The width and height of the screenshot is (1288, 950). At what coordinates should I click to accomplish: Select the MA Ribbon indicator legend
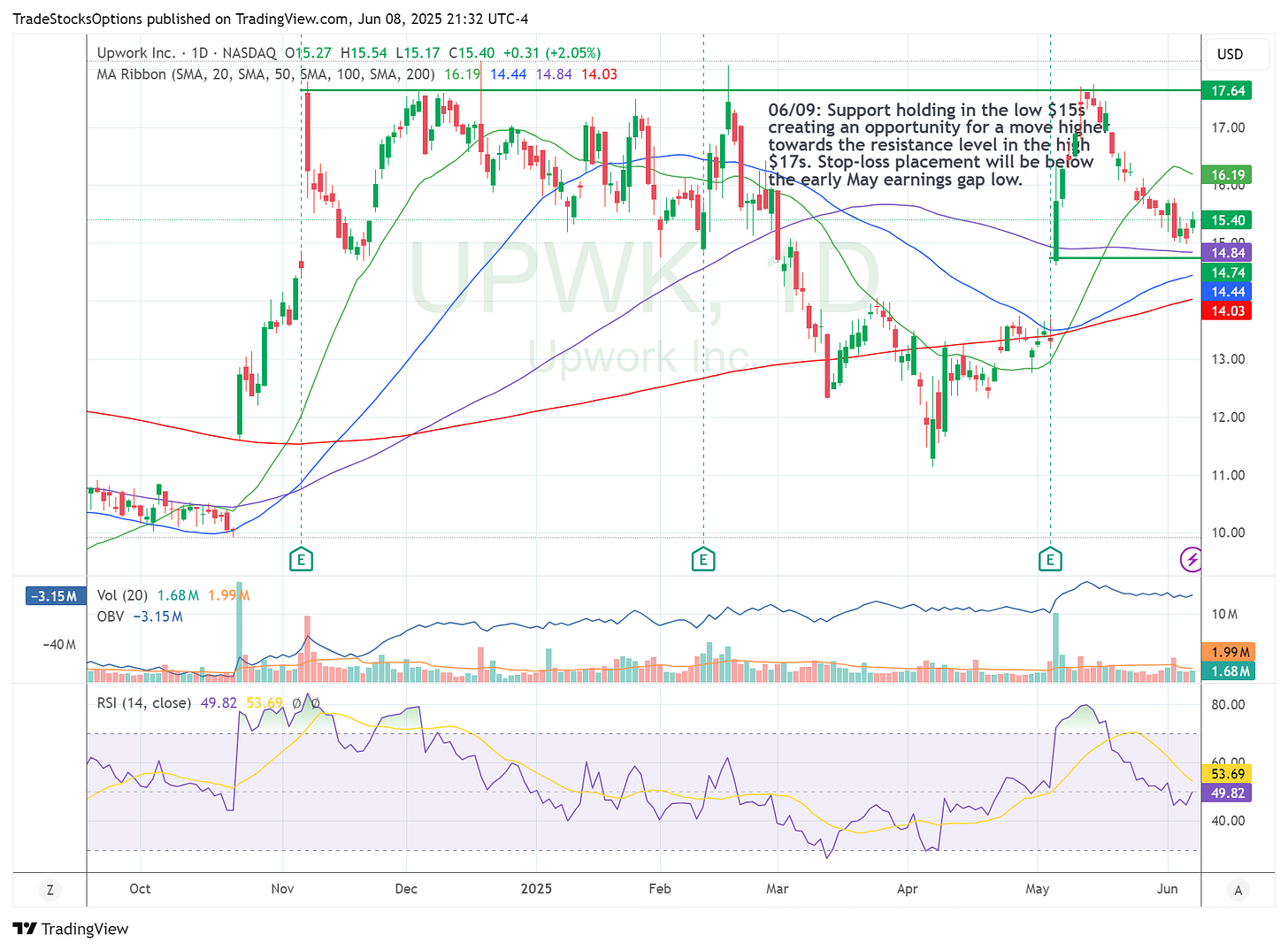(x=265, y=74)
